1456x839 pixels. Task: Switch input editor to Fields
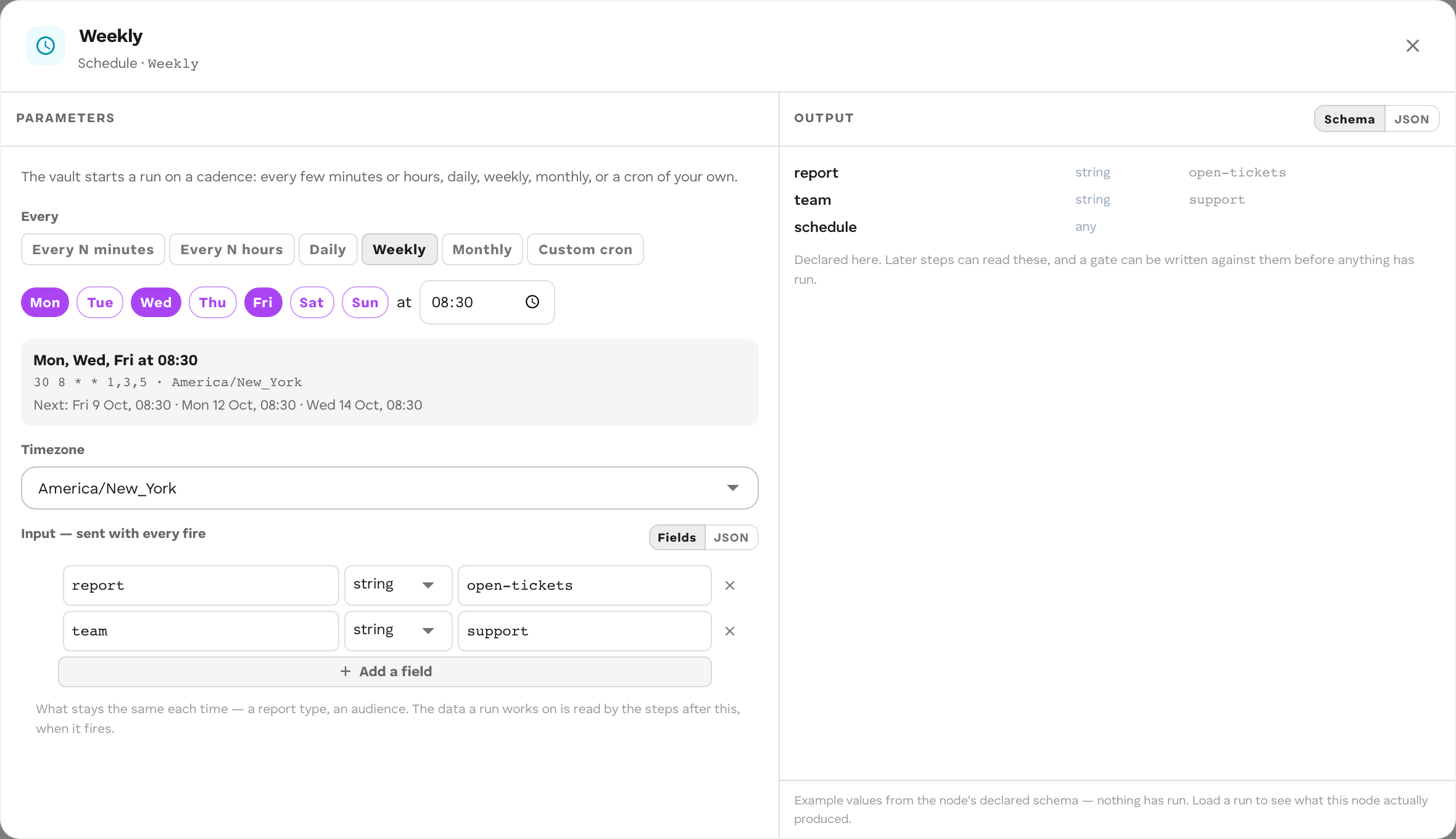pos(677,537)
